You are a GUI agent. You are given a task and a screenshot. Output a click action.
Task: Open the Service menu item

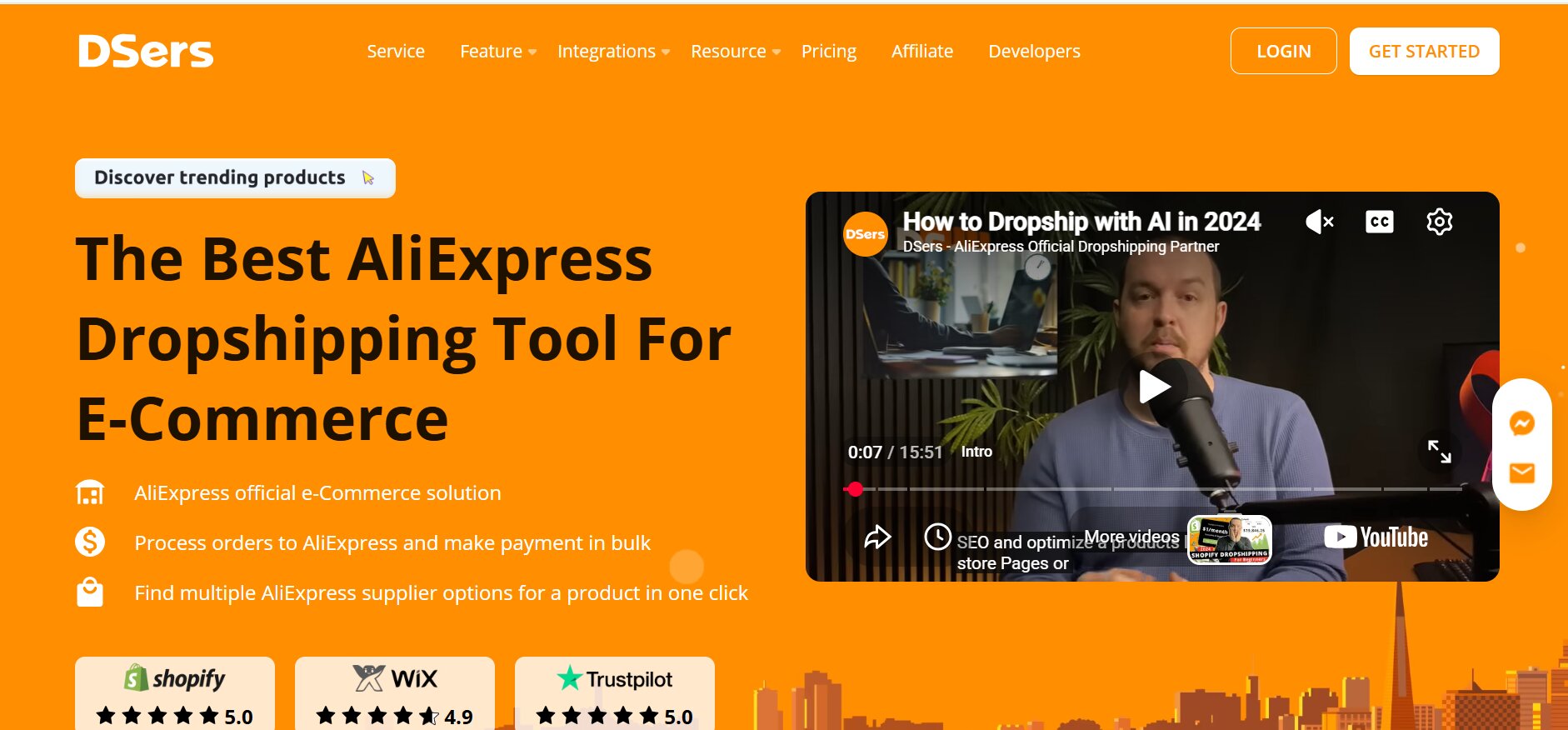point(396,52)
